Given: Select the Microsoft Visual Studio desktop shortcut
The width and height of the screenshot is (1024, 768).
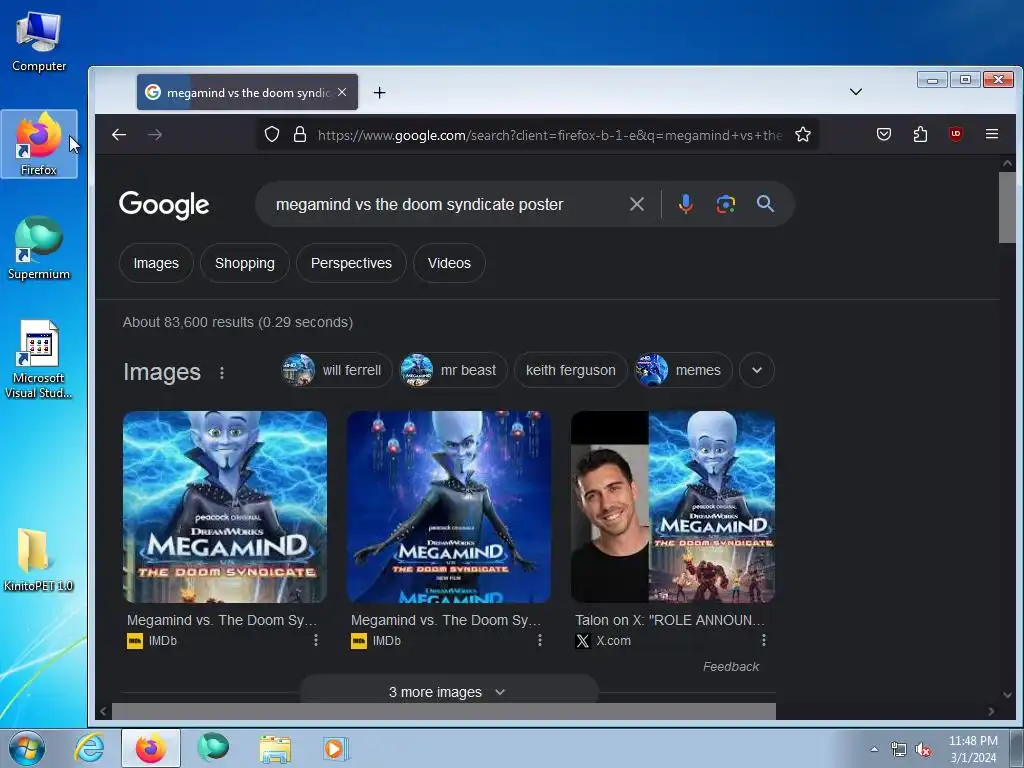Looking at the screenshot, I should coord(39,360).
